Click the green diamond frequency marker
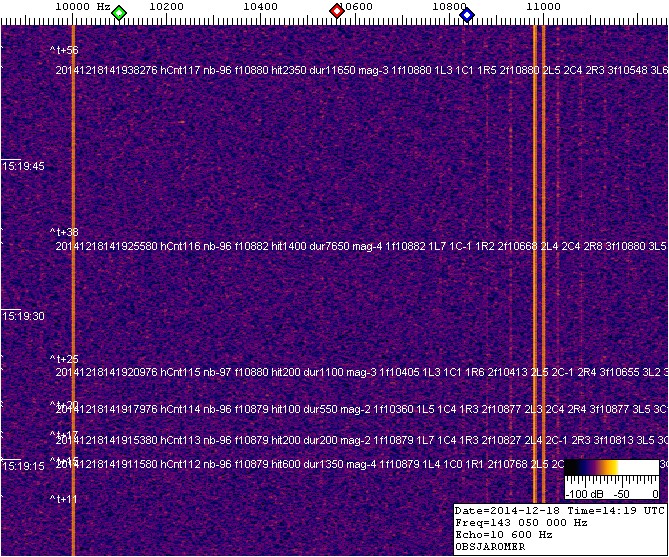 119,12
